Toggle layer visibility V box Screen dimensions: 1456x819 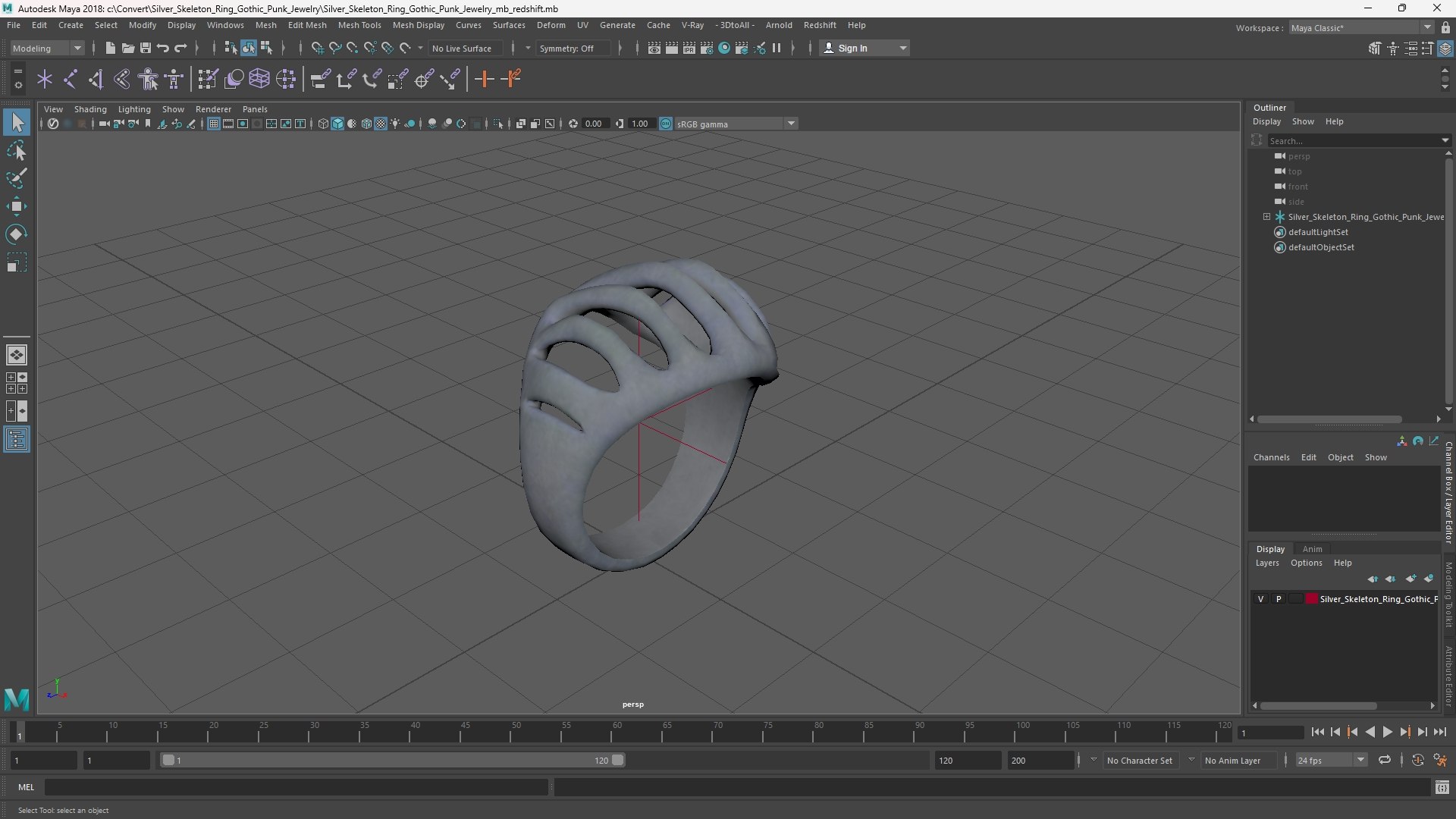pyautogui.click(x=1261, y=599)
